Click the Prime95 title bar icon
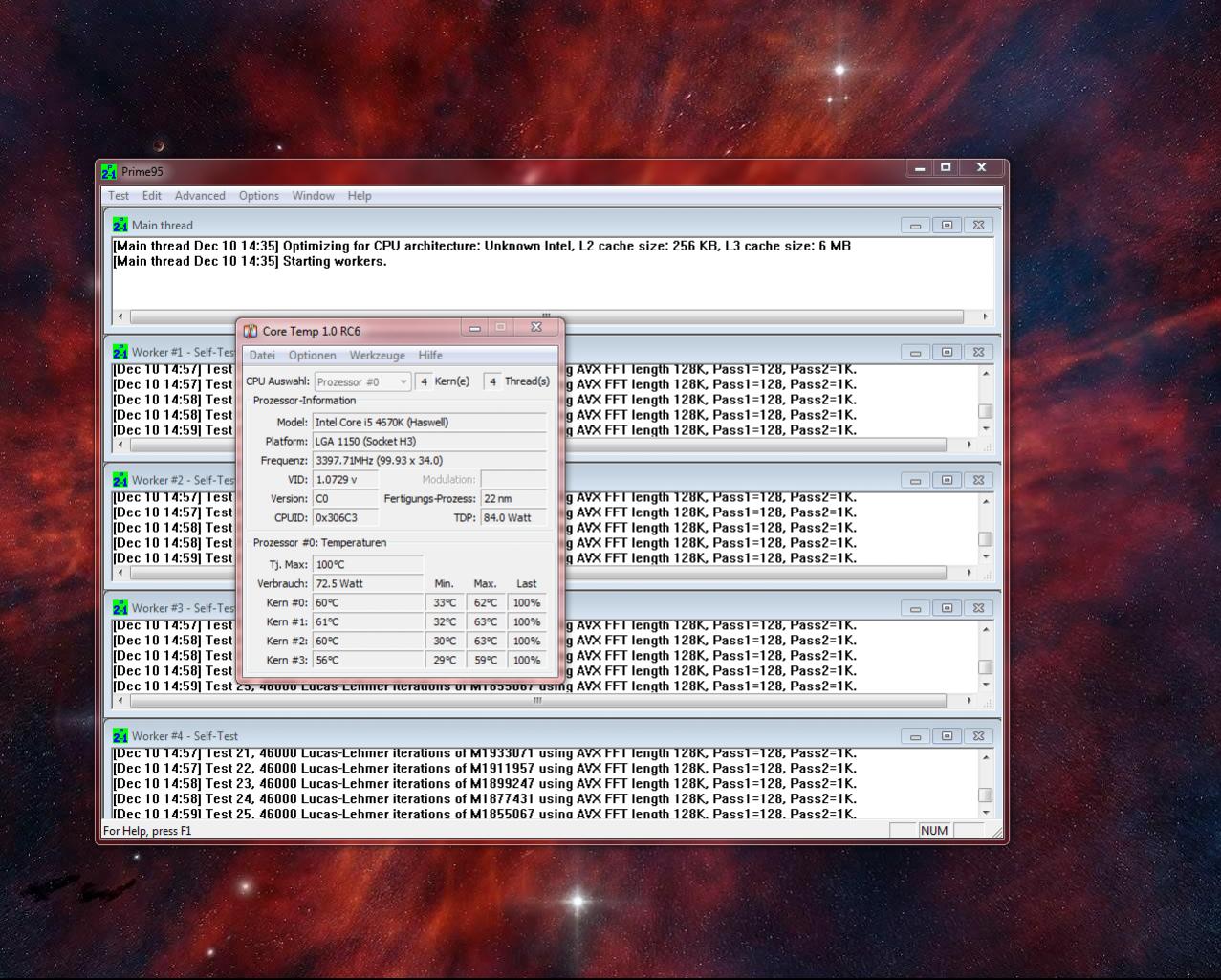Image resolution: width=1221 pixels, height=980 pixels. tap(109, 172)
